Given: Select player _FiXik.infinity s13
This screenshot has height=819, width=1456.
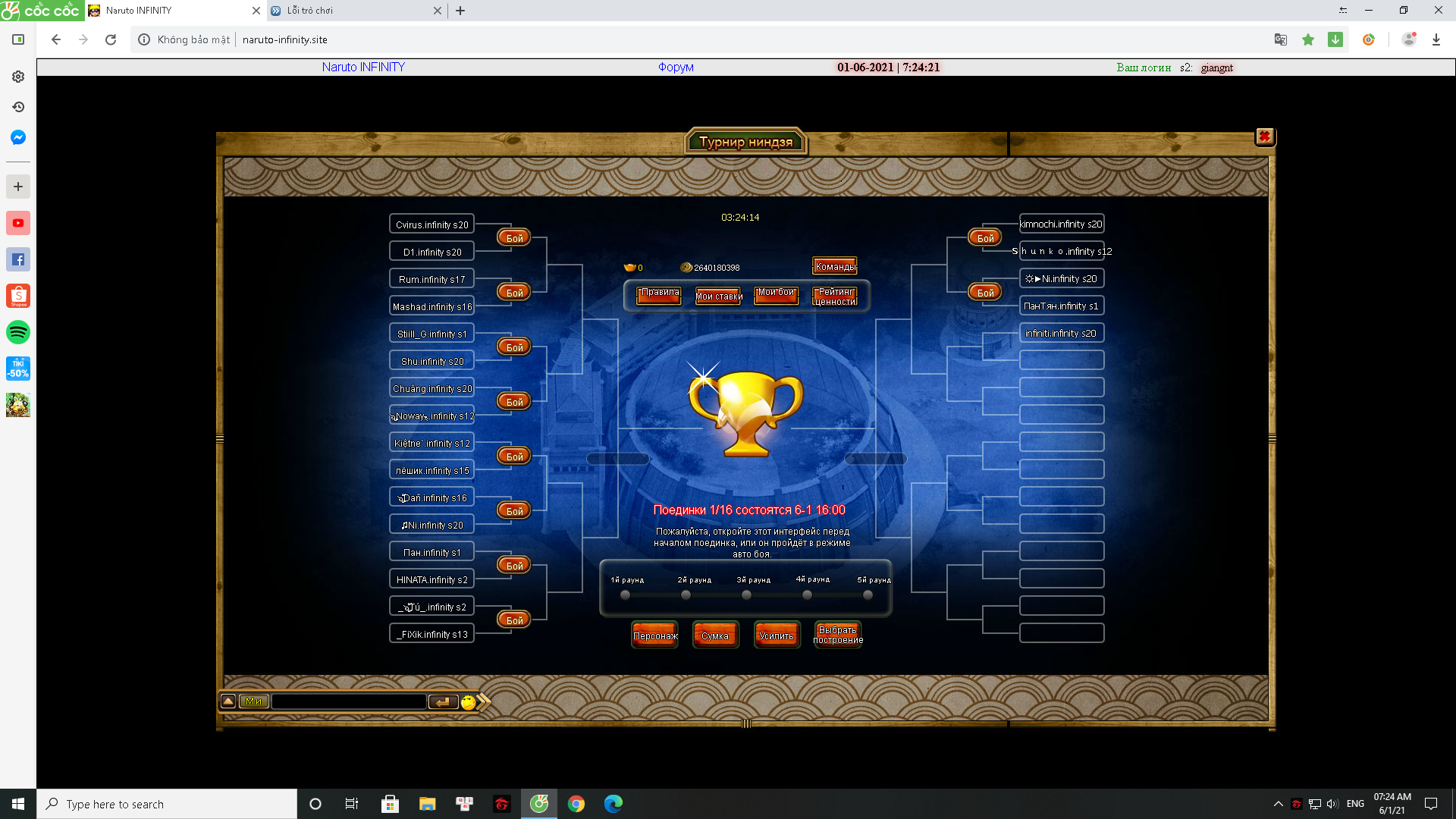Looking at the screenshot, I should tap(431, 634).
